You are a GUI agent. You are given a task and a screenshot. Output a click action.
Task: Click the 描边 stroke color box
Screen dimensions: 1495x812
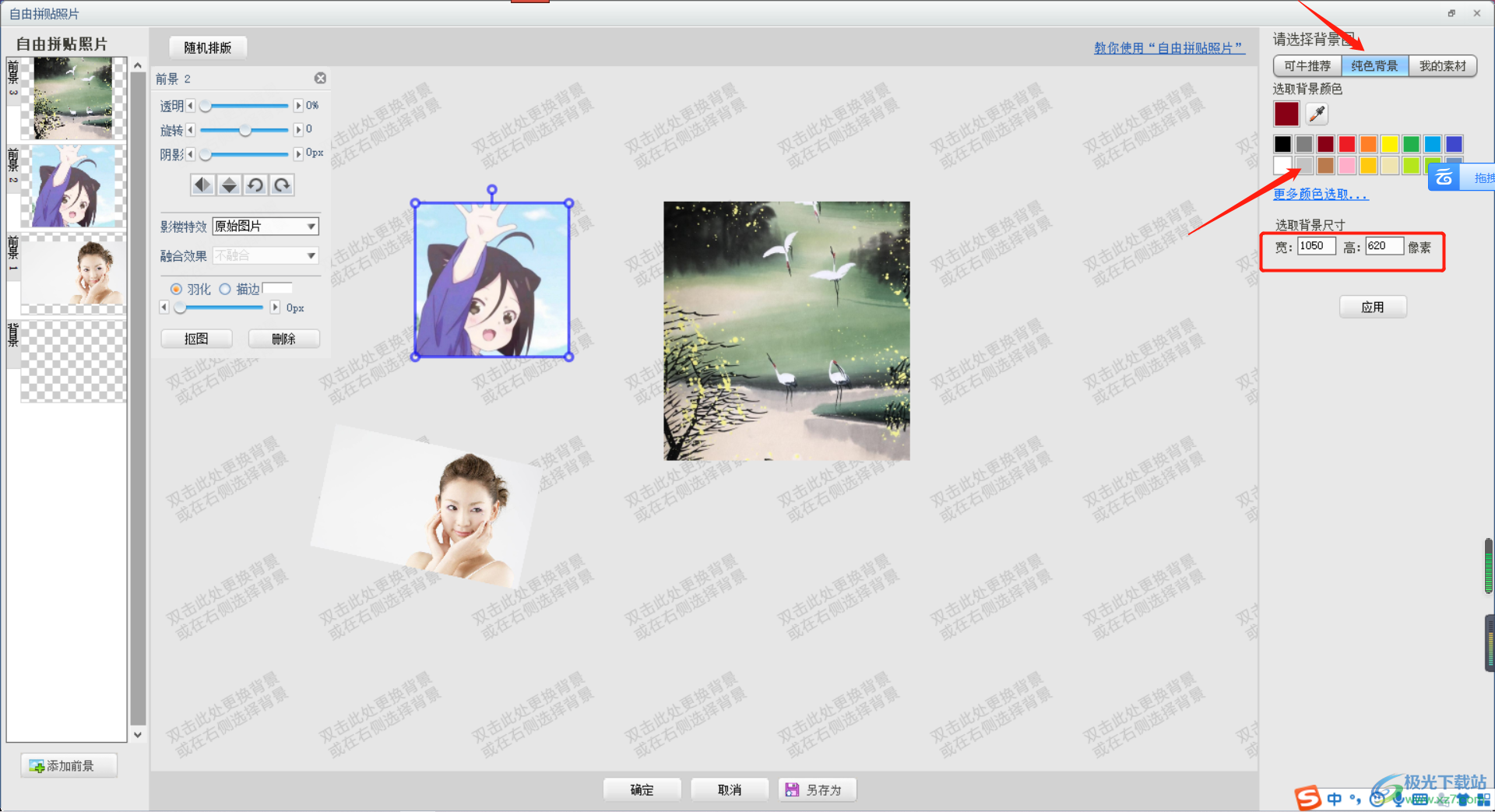point(277,288)
